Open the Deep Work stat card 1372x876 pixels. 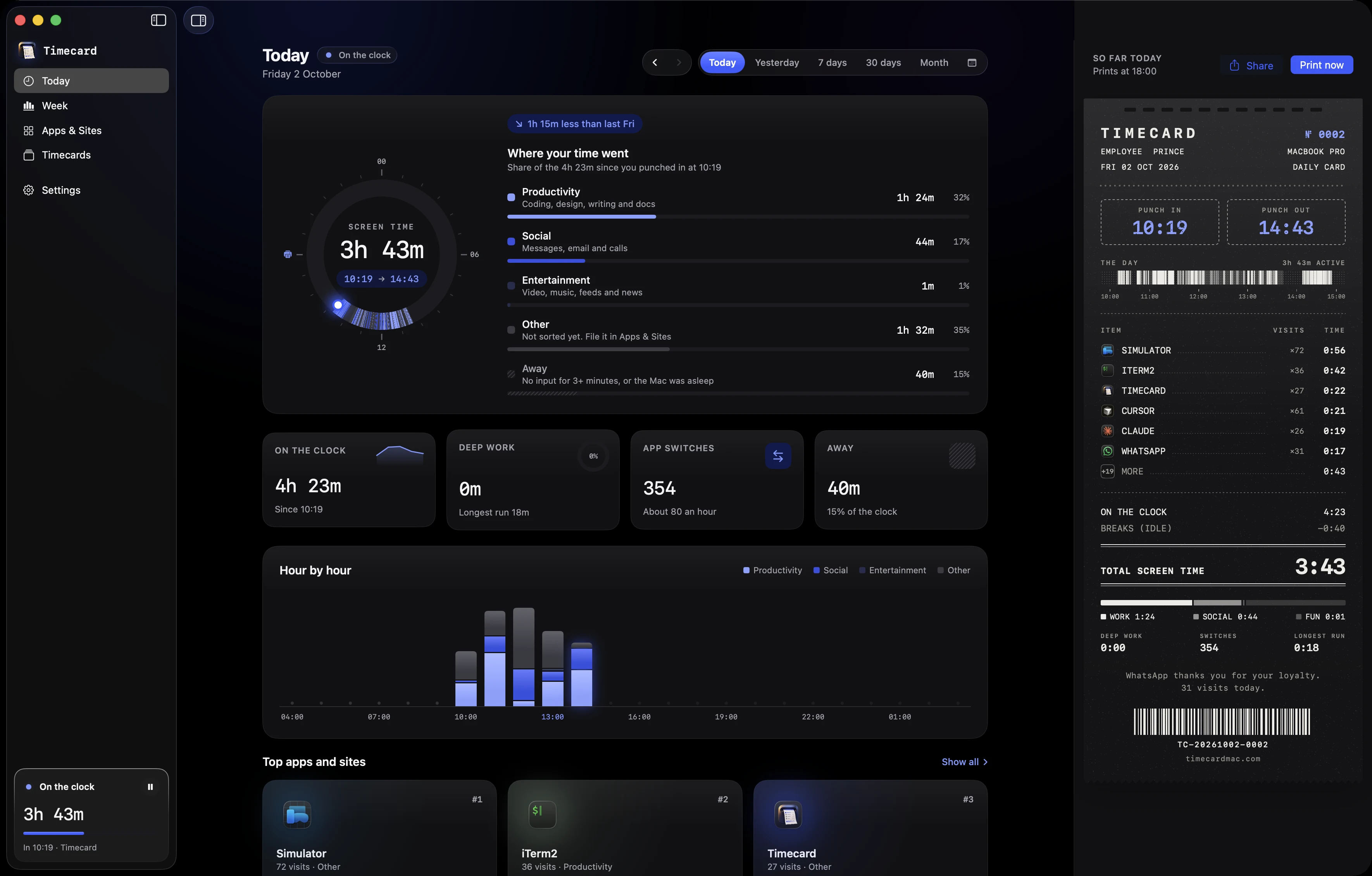tap(533, 481)
